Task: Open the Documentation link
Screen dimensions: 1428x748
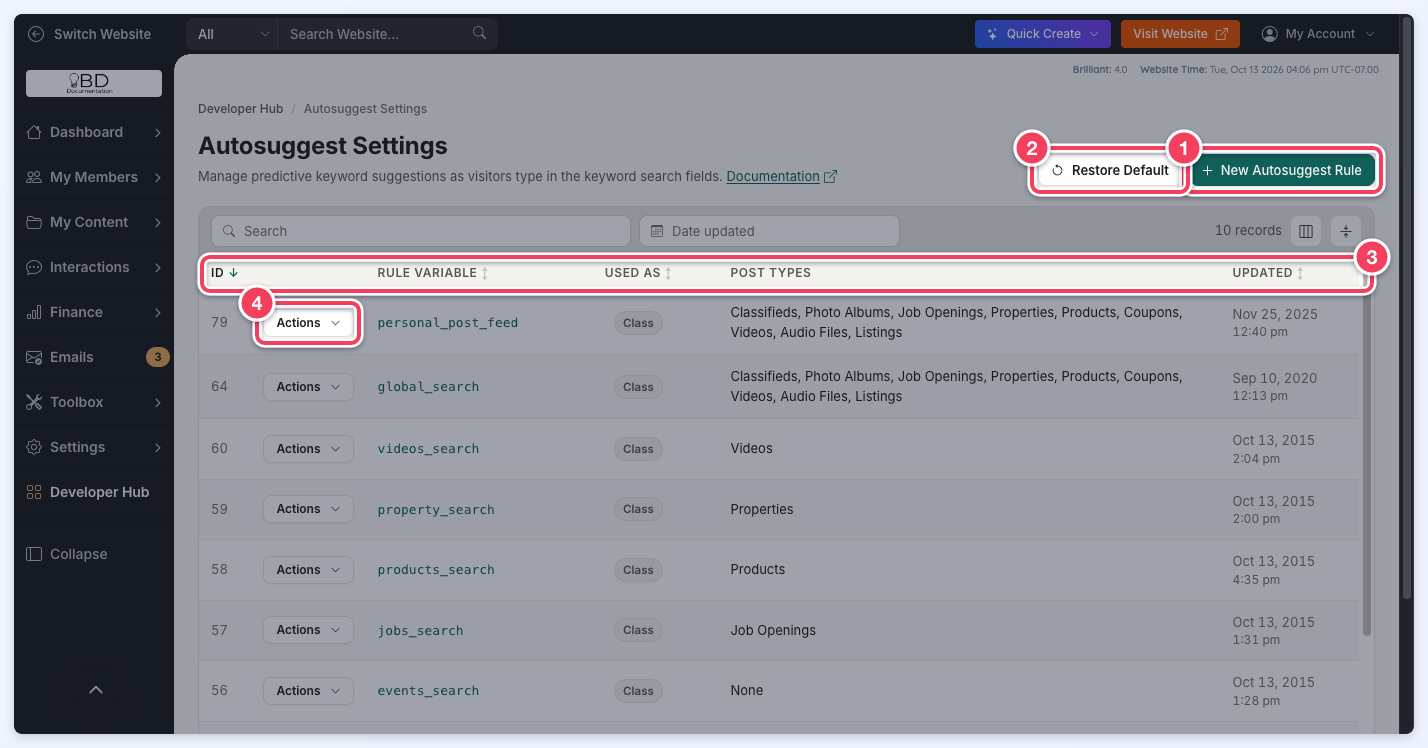Action: tap(781, 176)
